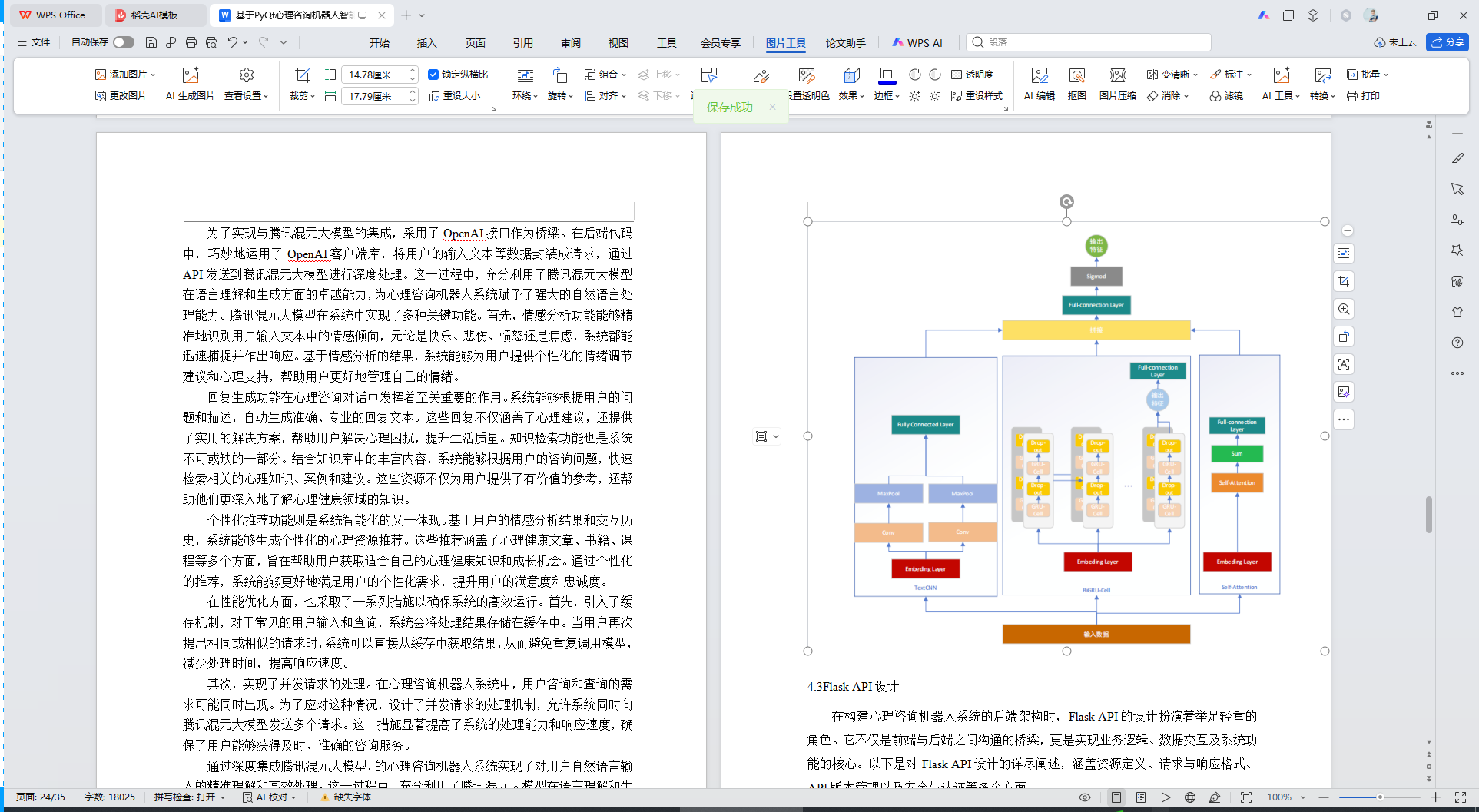
Task: Open the 文件 menu
Action: tap(34, 42)
